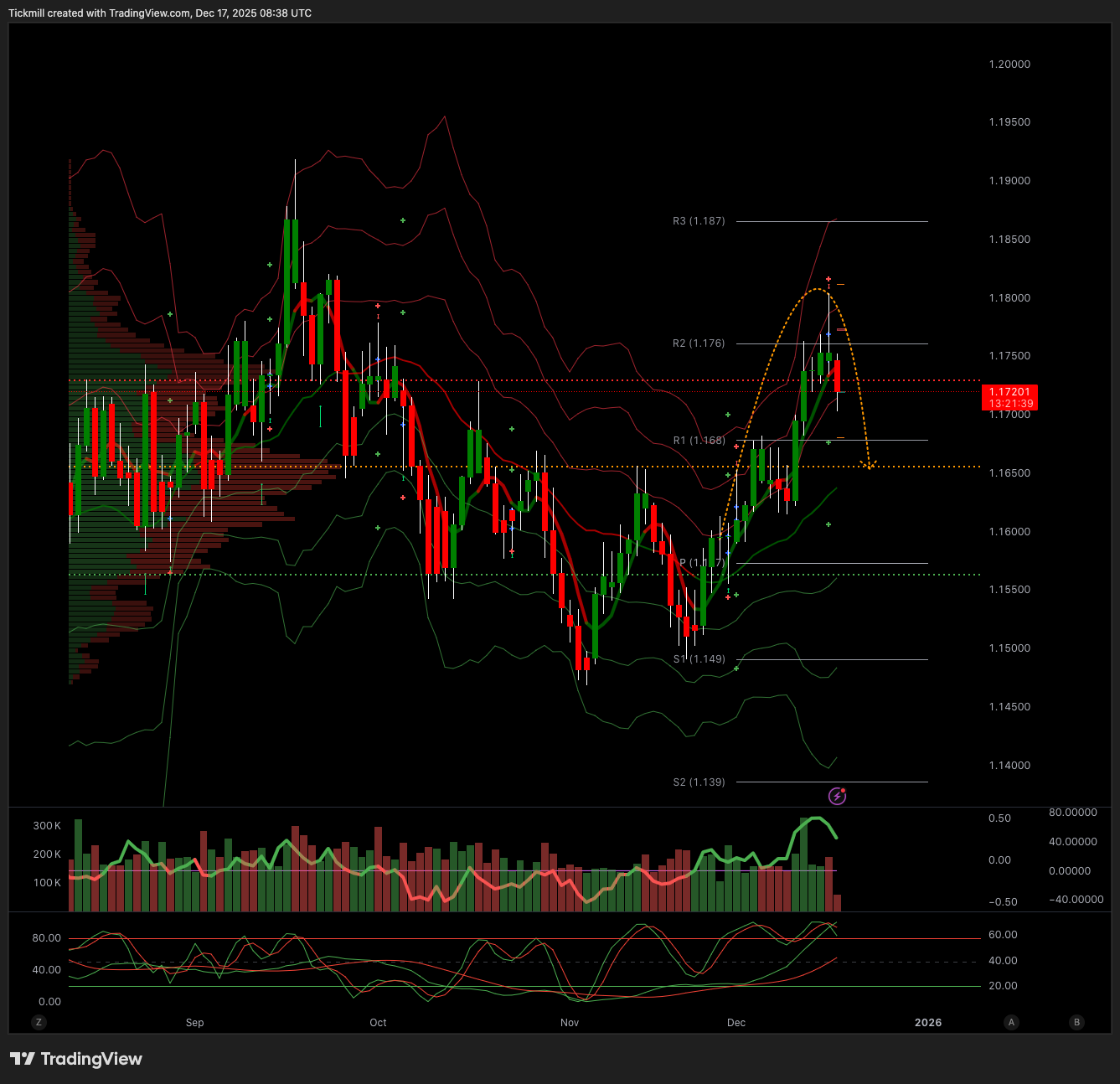Click the R3 (1.187) pivot label
The width and height of the screenshot is (1120, 1084).
coord(699,221)
